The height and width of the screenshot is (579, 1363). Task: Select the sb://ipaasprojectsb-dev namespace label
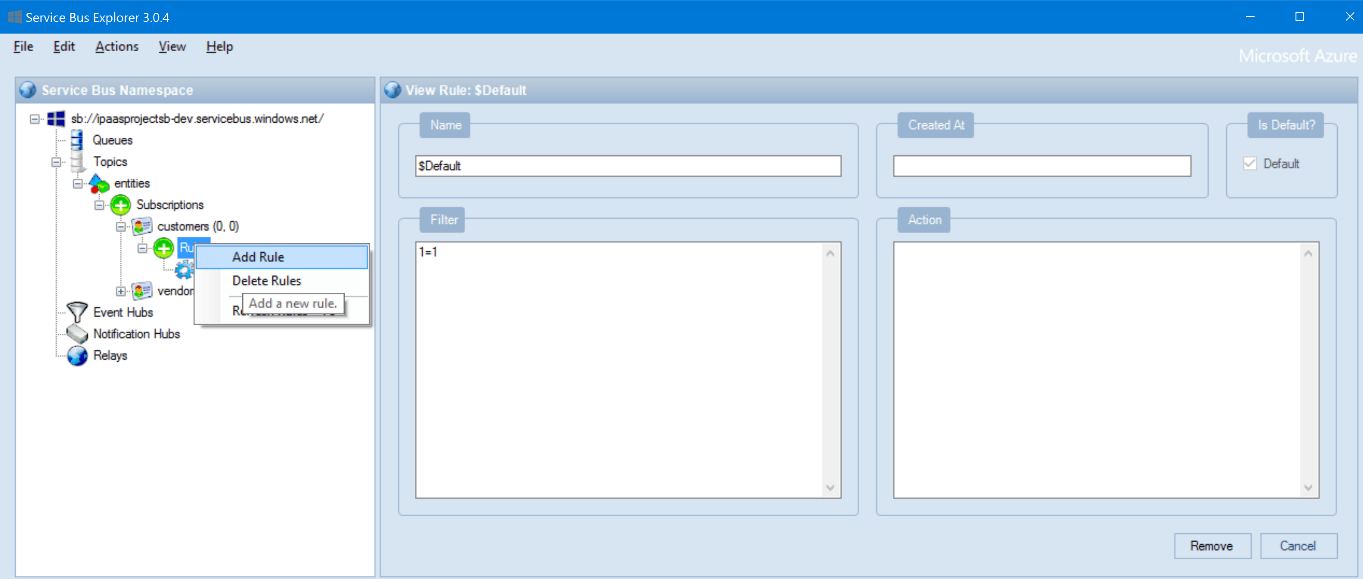198,119
